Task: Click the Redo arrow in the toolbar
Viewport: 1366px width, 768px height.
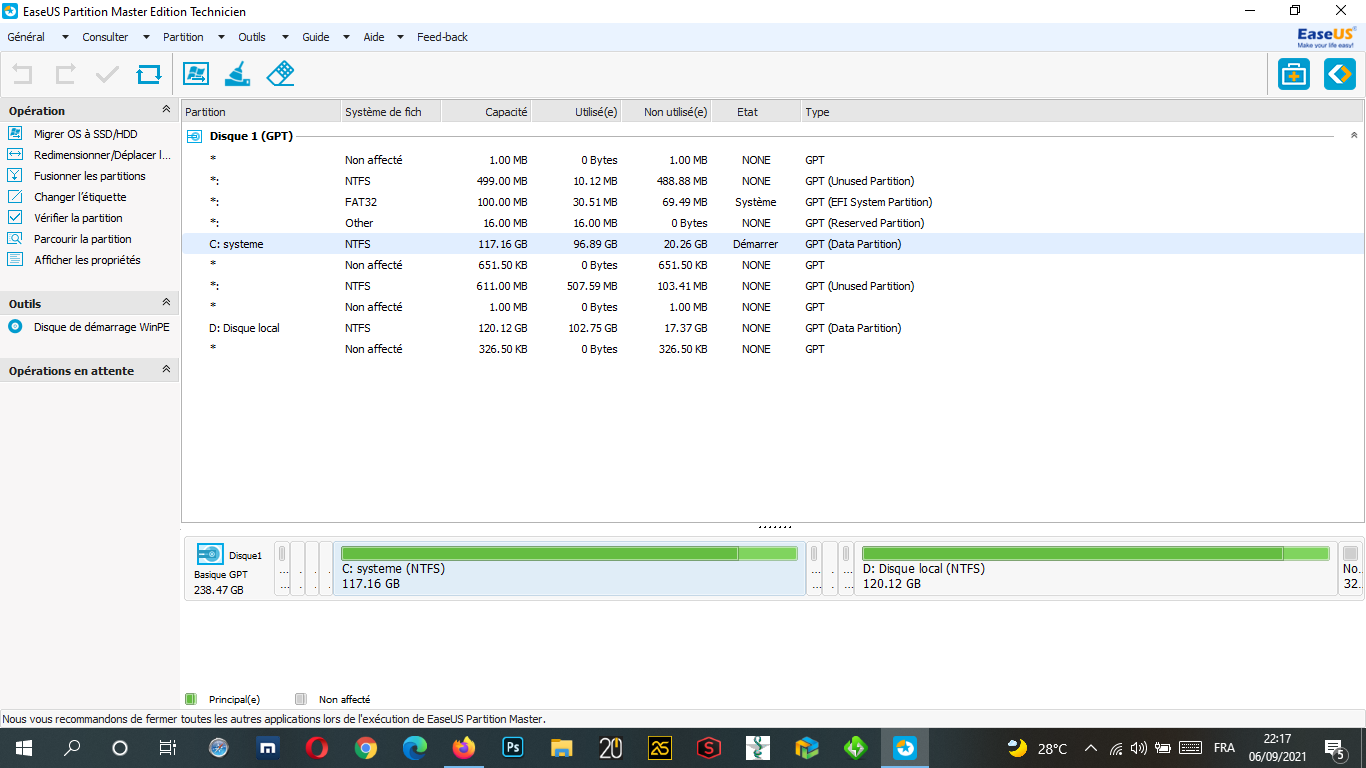Action: [x=65, y=74]
